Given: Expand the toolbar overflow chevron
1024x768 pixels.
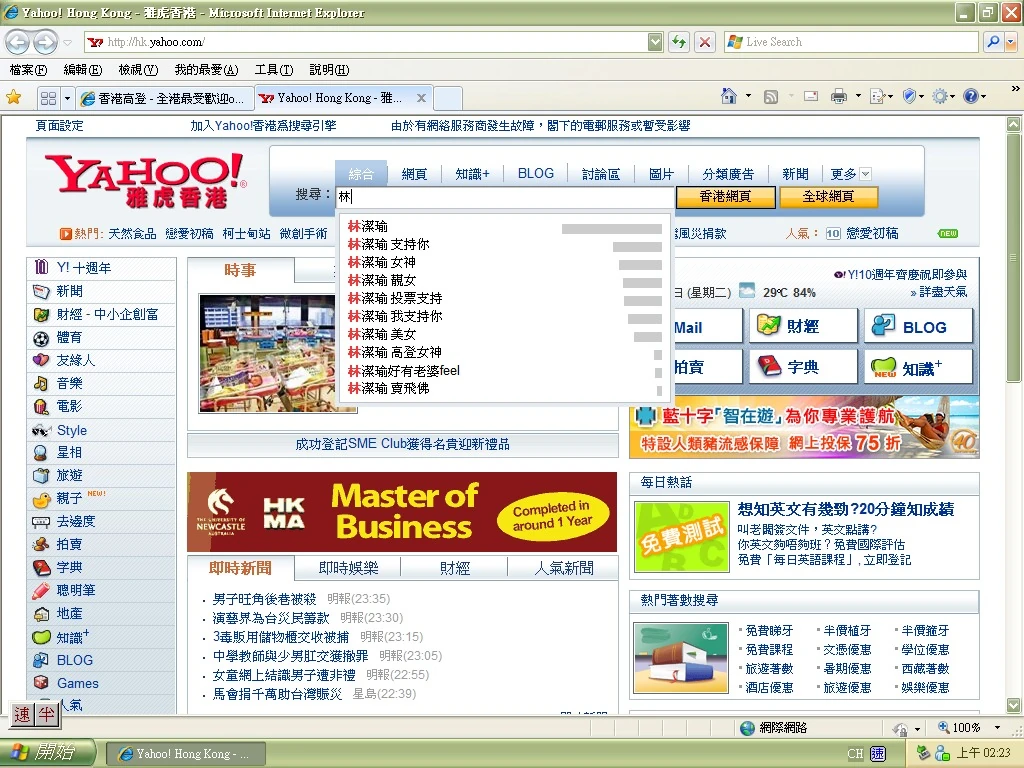Looking at the screenshot, I should coord(1015,88).
